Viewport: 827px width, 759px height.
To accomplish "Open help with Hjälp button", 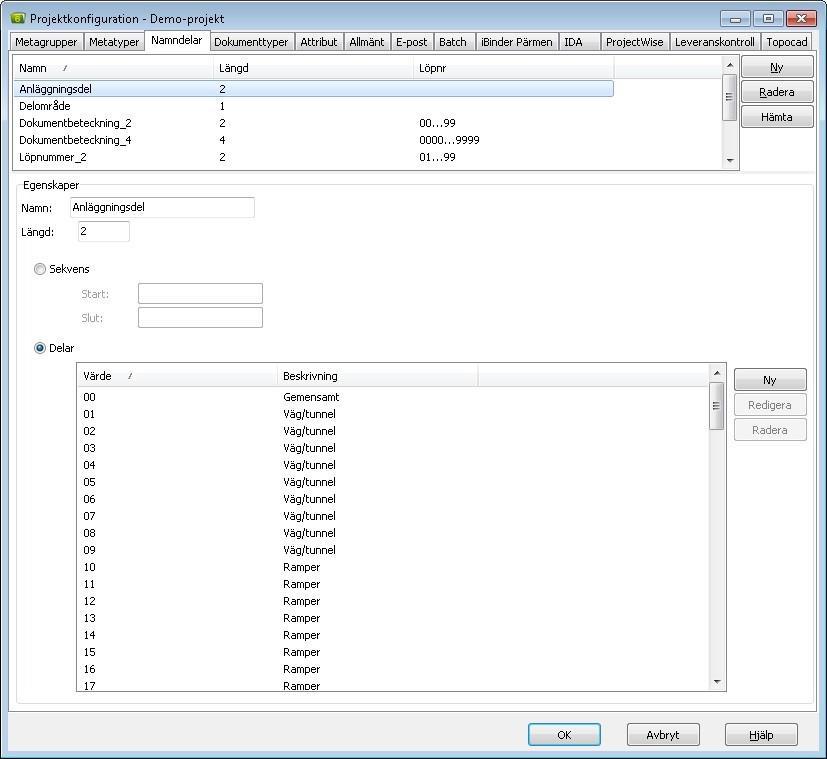I will point(761,735).
